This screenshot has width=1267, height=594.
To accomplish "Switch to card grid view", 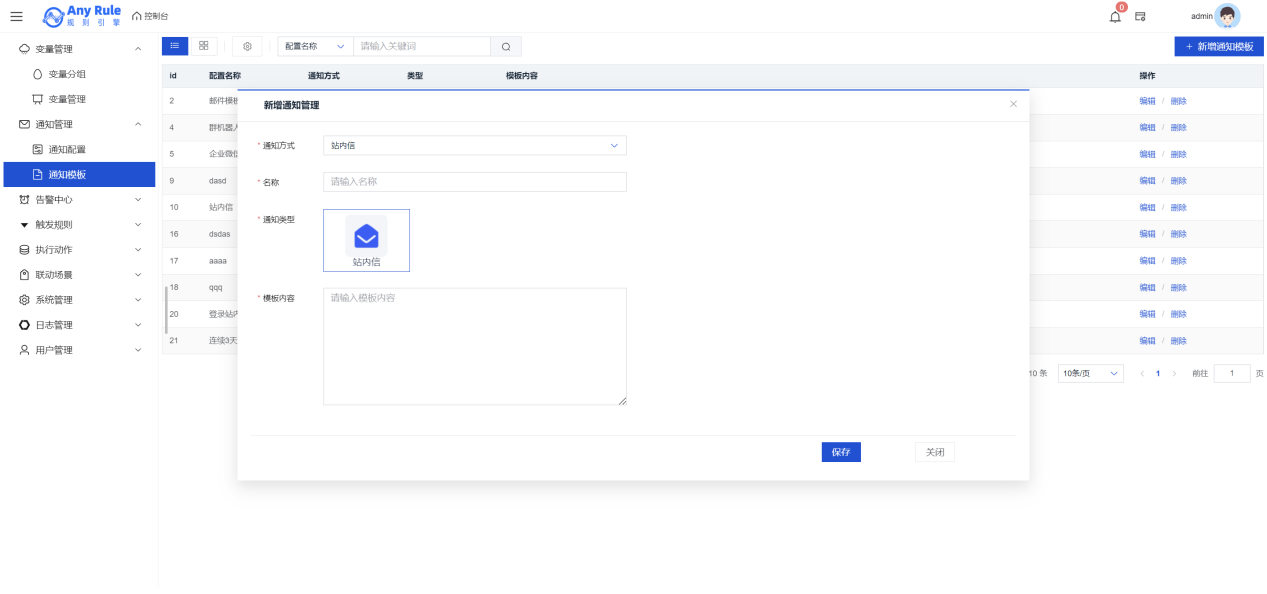I will [x=203, y=46].
